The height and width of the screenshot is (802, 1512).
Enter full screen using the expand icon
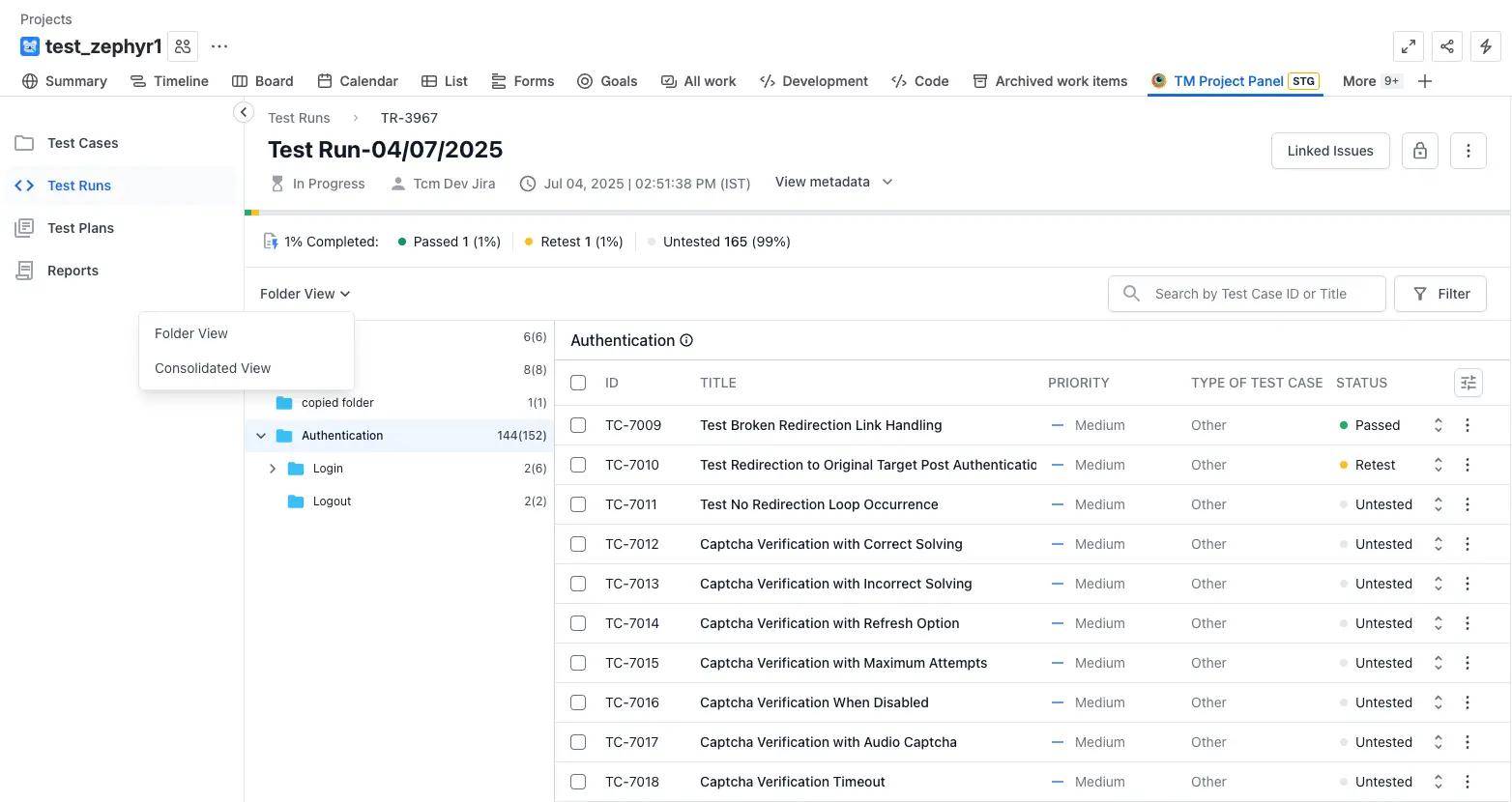click(1409, 46)
